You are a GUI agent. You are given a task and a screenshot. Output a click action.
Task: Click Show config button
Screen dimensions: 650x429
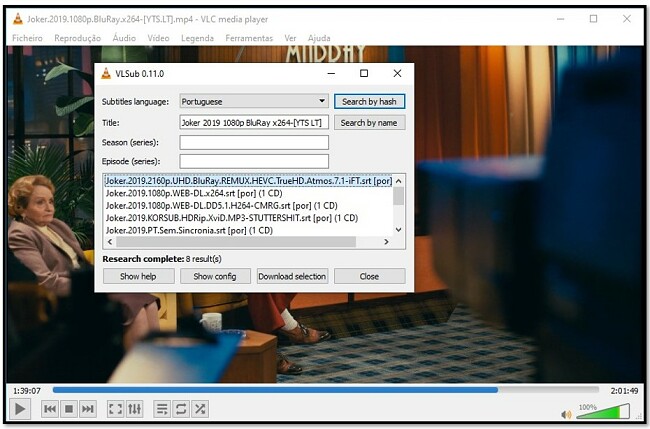tap(215, 276)
